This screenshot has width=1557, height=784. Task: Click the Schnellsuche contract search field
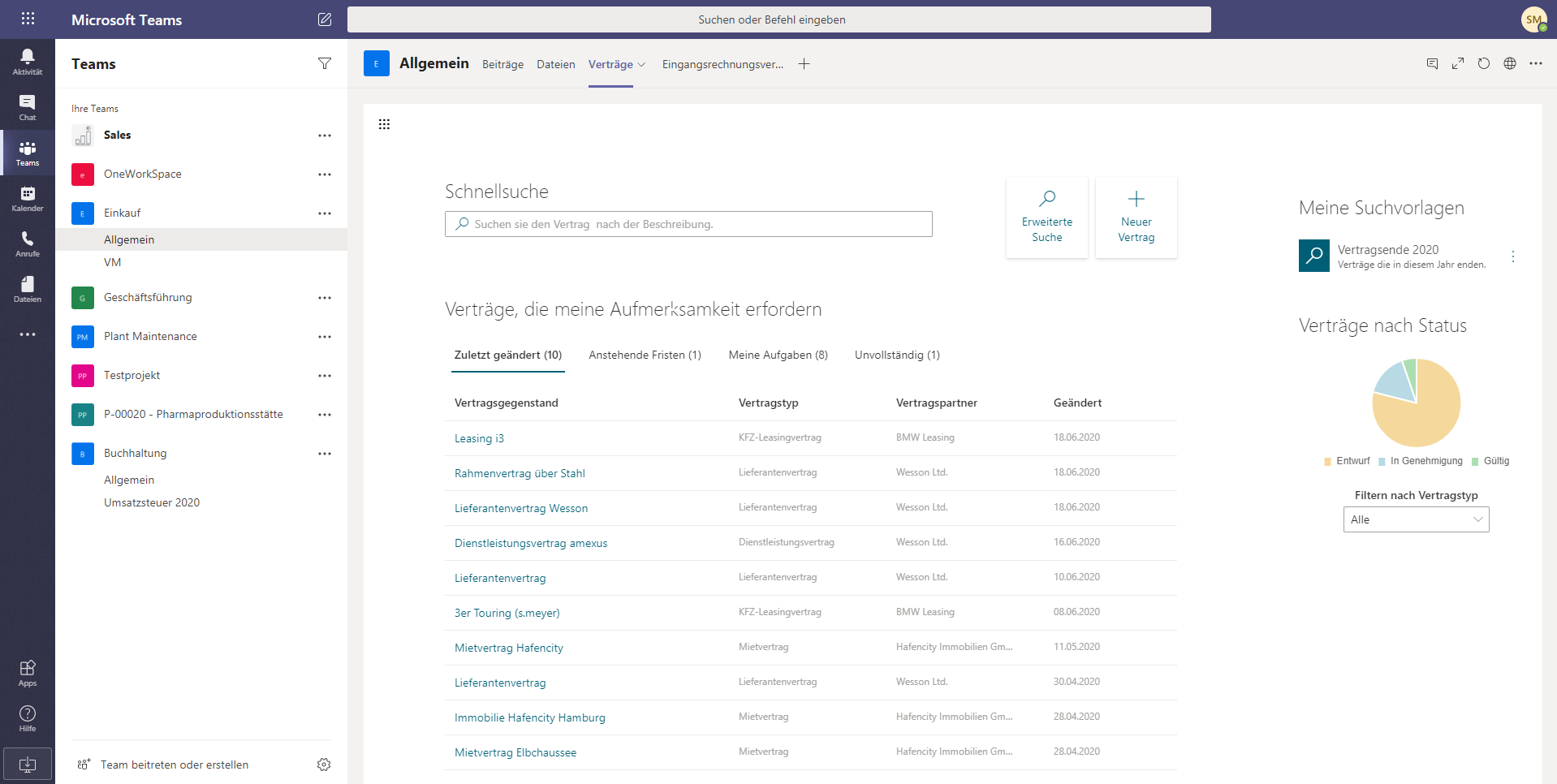tap(688, 224)
